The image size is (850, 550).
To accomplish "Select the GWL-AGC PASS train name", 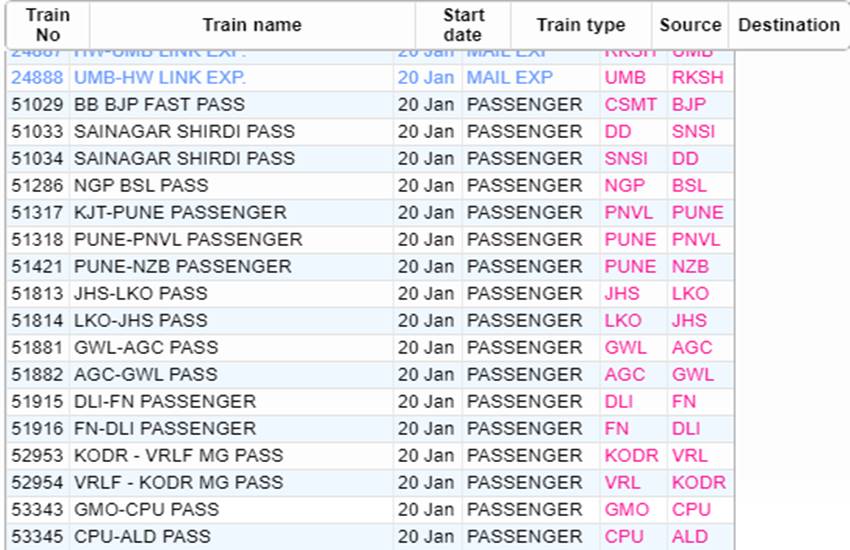I will (145, 347).
